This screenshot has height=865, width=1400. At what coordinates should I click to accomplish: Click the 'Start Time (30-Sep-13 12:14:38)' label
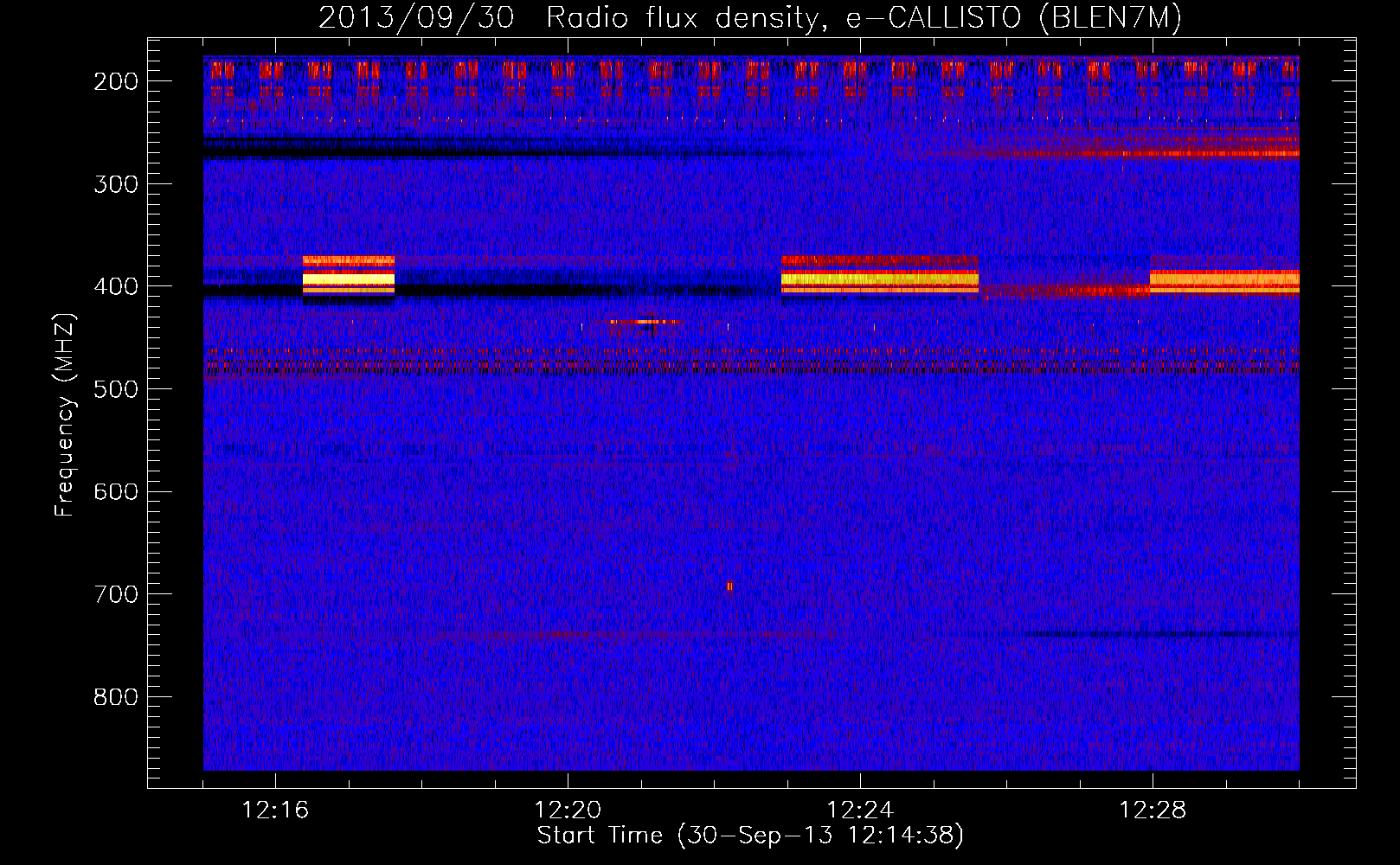750,836
